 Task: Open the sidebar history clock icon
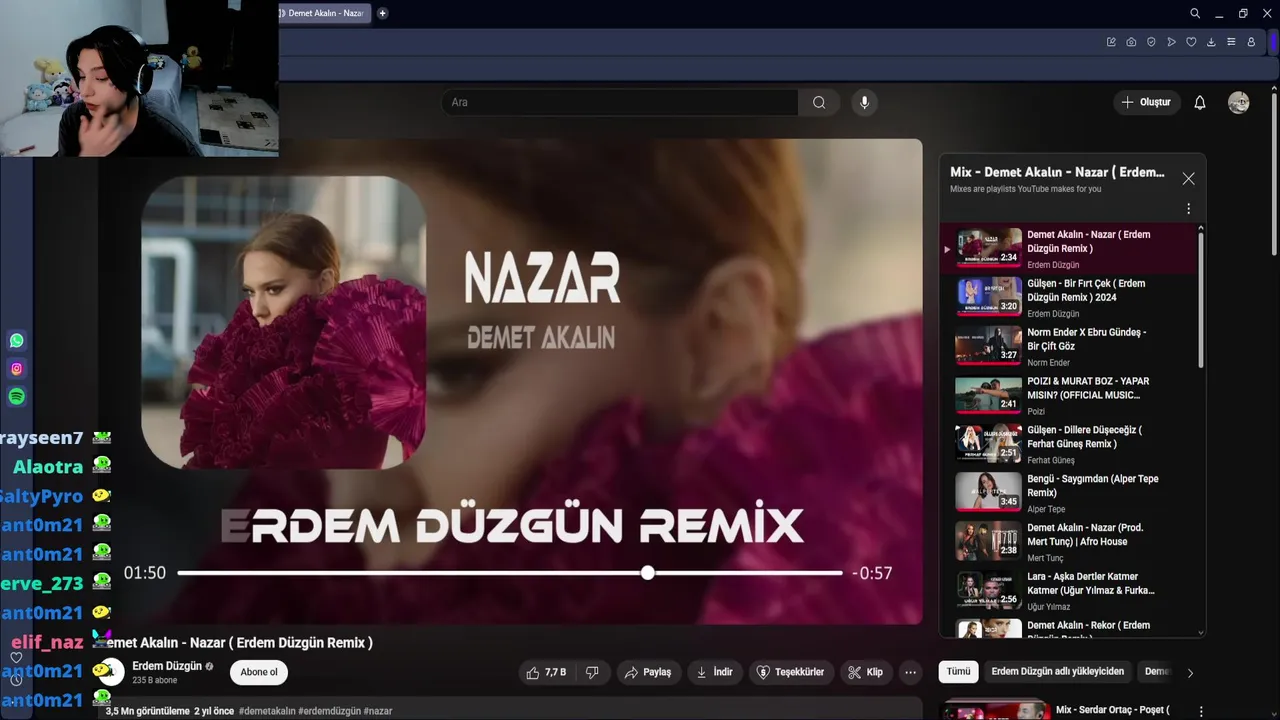(x=16, y=679)
